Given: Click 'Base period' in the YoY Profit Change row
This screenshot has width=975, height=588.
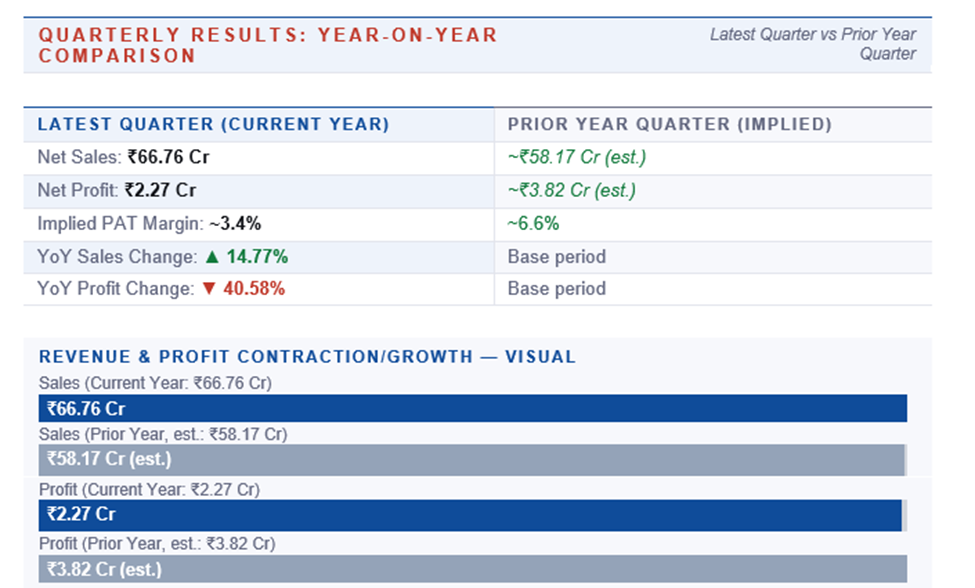Looking at the screenshot, I should (556, 289).
